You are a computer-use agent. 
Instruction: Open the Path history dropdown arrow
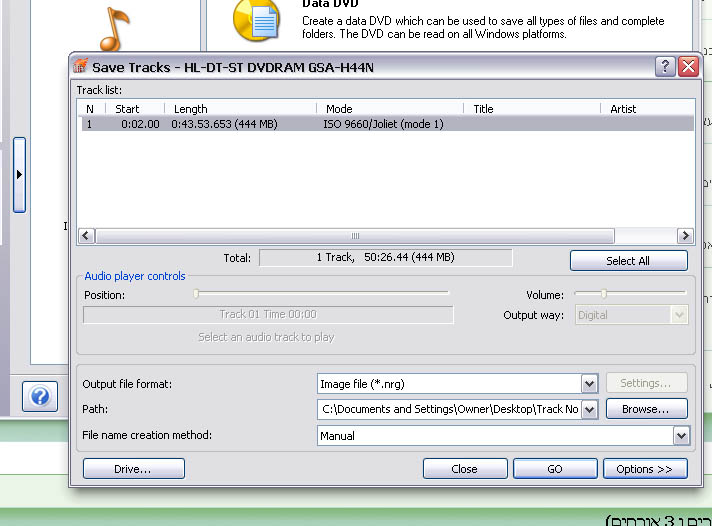(589, 409)
